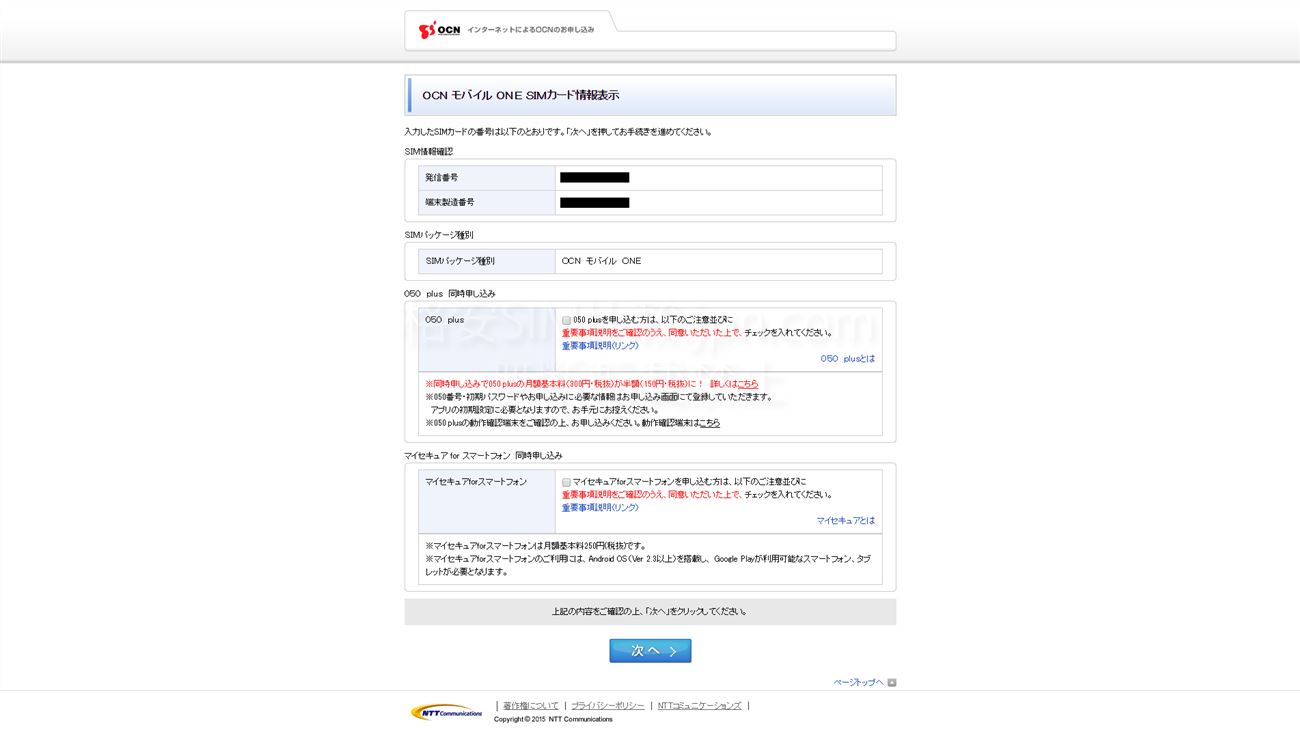Click the arrow icon beside ページトップへ
This screenshot has width=1300, height=748.
point(892,683)
